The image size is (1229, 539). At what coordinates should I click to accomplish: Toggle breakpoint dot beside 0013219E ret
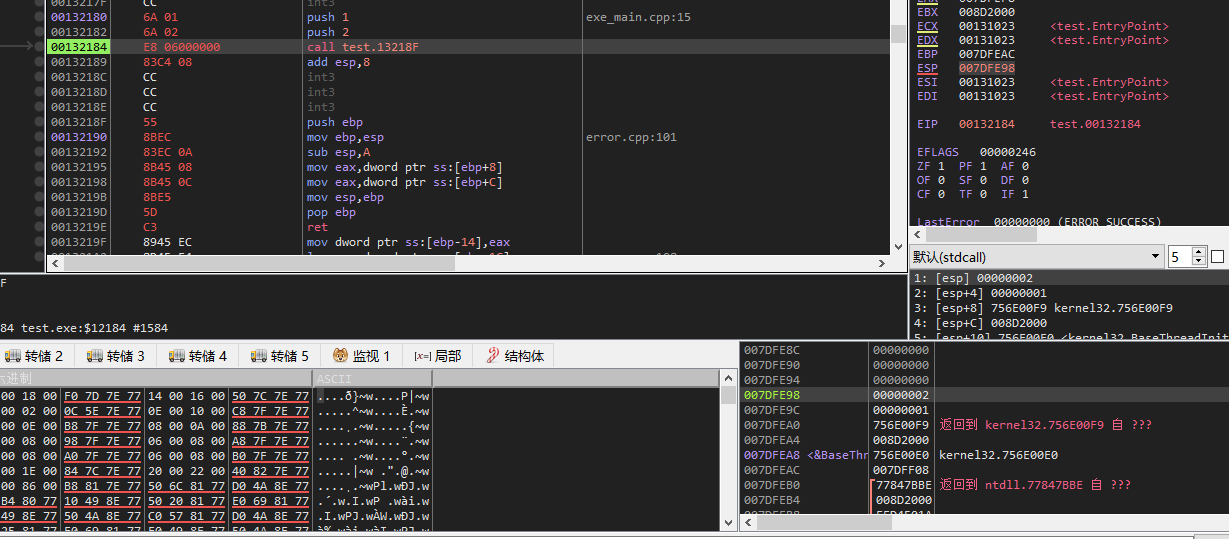click(39, 227)
